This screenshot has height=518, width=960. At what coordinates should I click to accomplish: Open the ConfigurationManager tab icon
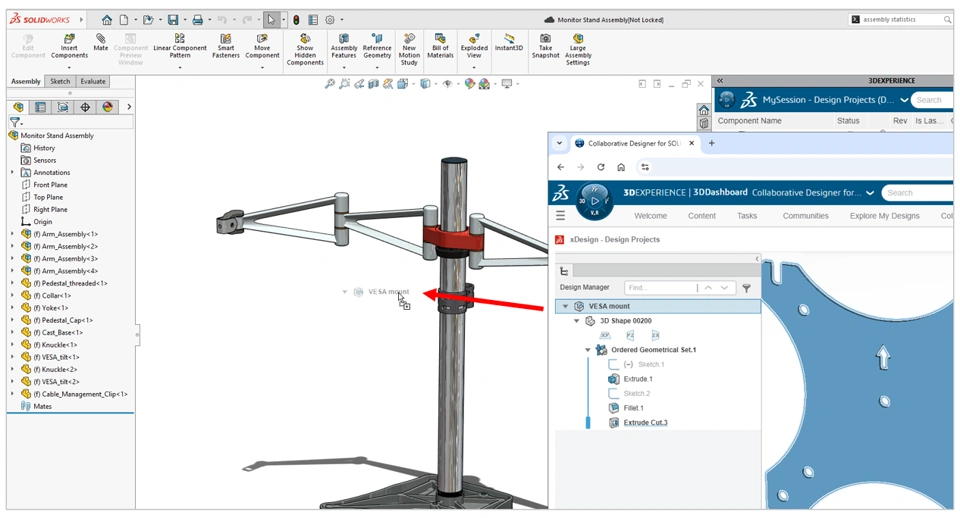pyautogui.click(x=62, y=107)
